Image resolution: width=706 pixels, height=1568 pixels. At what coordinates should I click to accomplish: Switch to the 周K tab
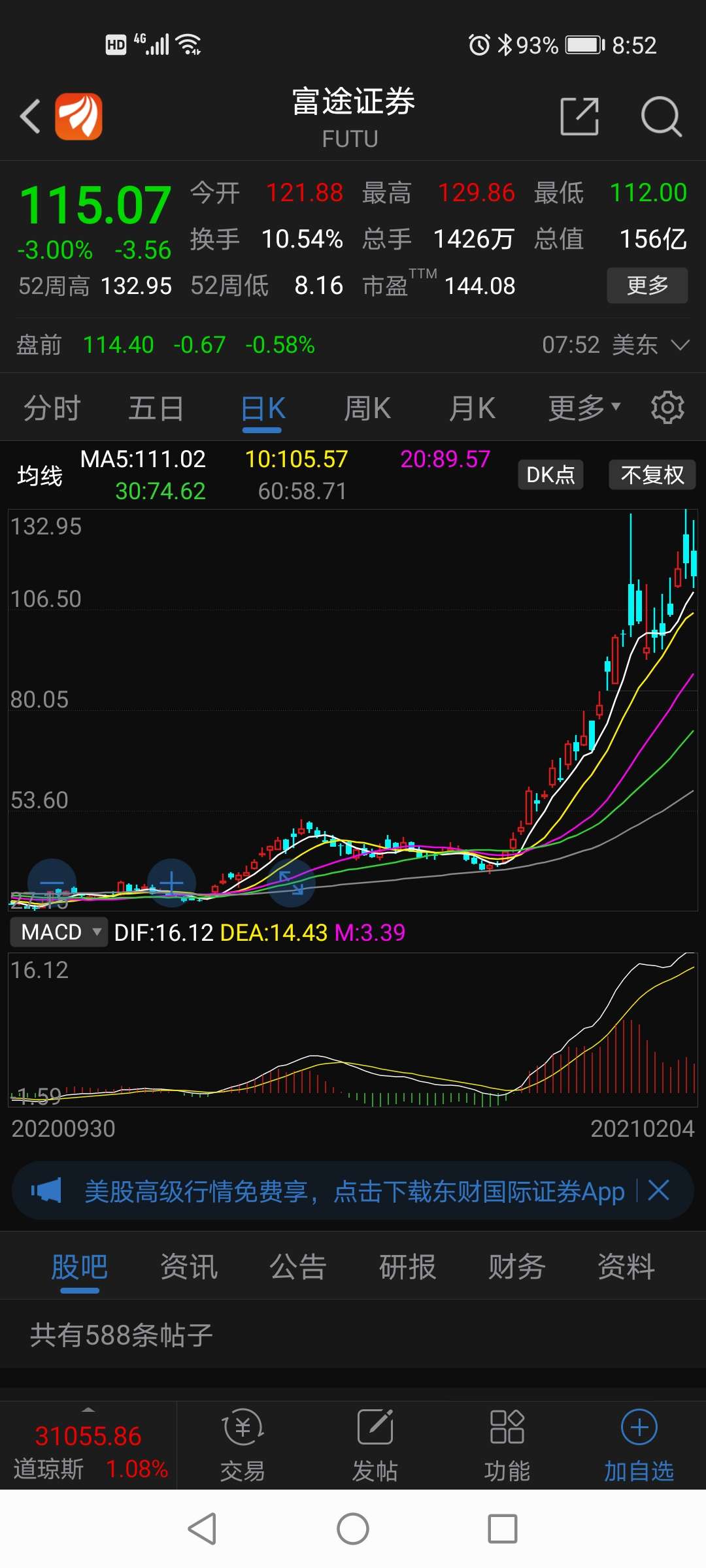click(367, 408)
